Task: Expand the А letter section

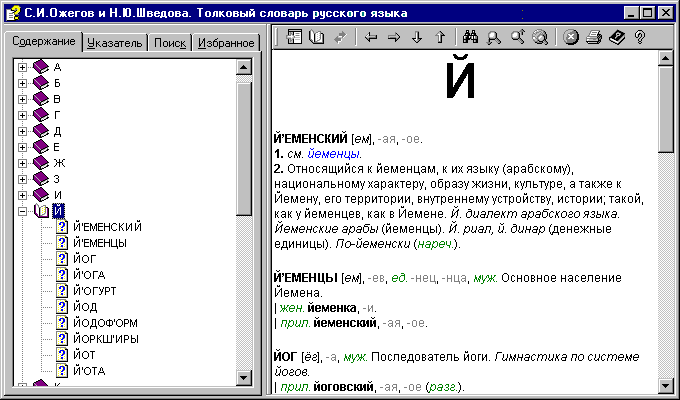Action: tap(23, 67)
